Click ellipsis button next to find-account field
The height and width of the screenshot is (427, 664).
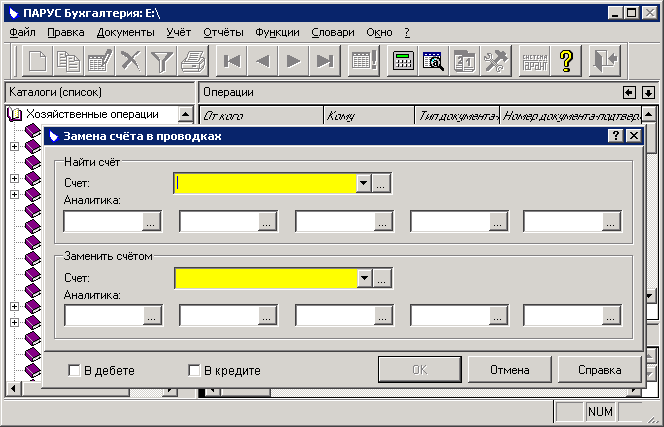[x=382, y=183]
